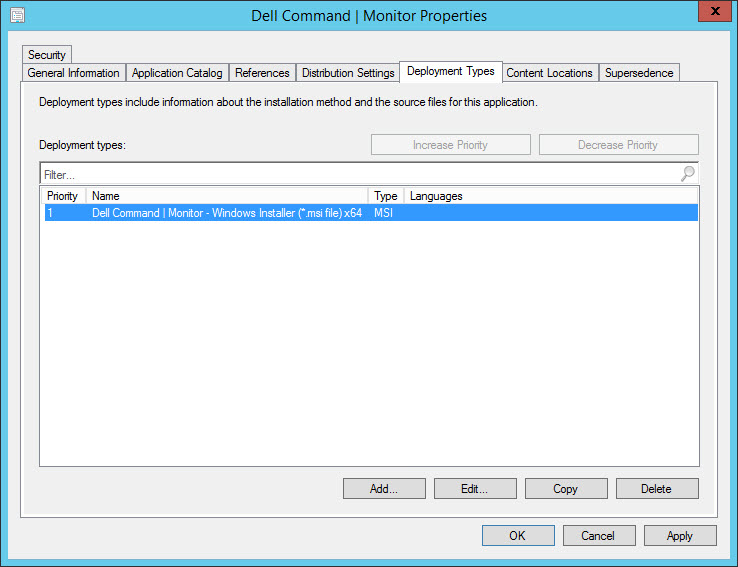Open the General Information tab
Image resolution: width=738 pixels, height=567 pixels.
click(74, 73)
